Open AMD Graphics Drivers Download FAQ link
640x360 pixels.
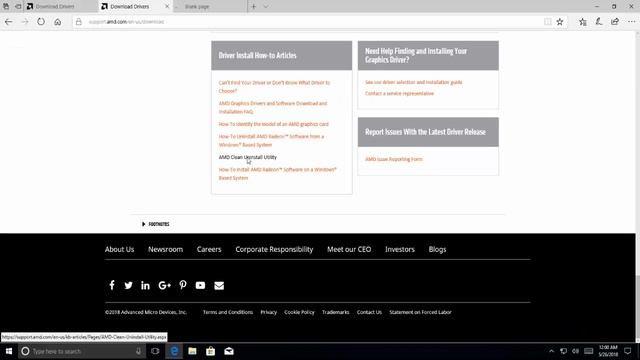point(273,107)
